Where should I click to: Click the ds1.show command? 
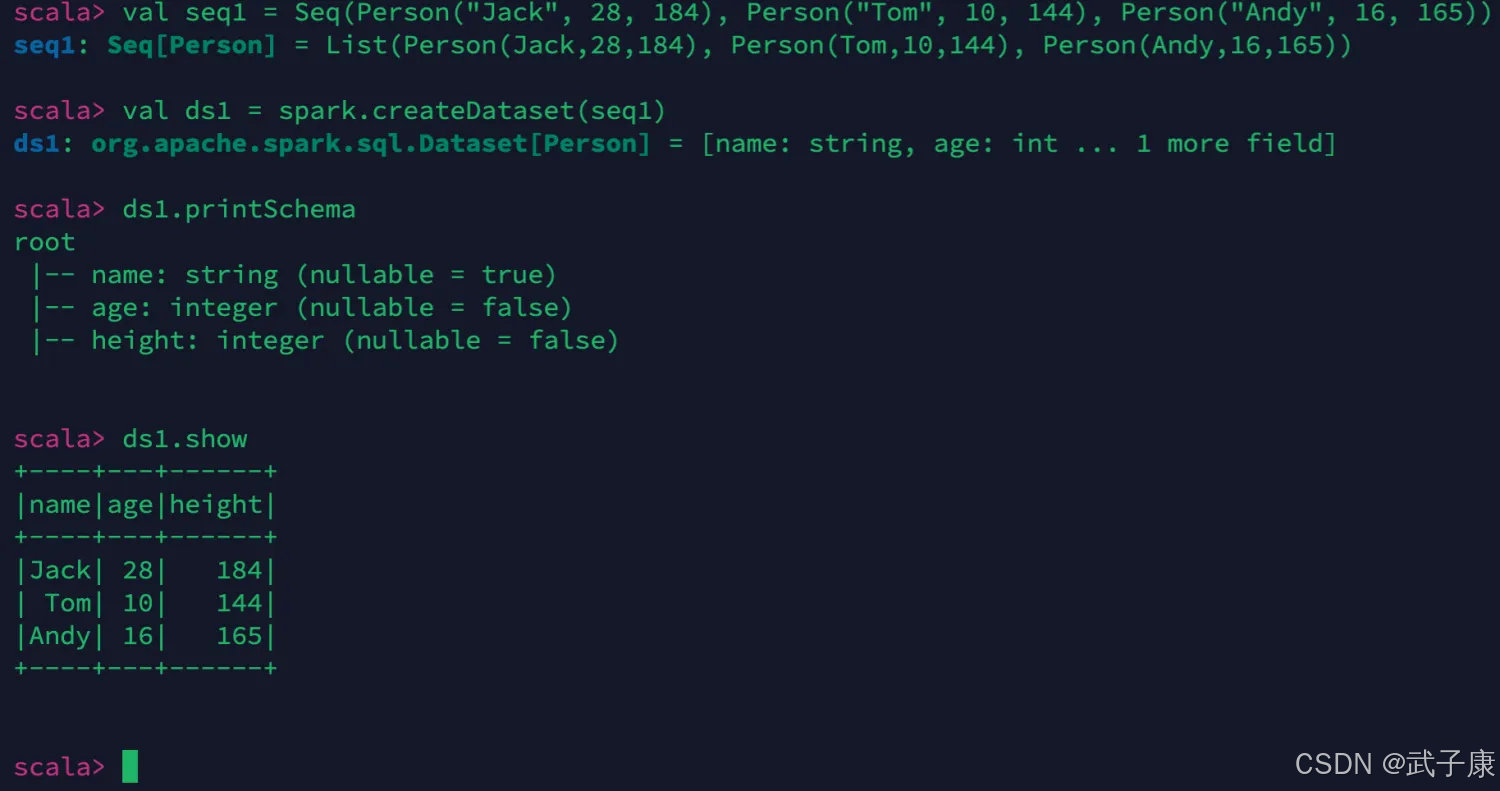[x=185, y=439]
